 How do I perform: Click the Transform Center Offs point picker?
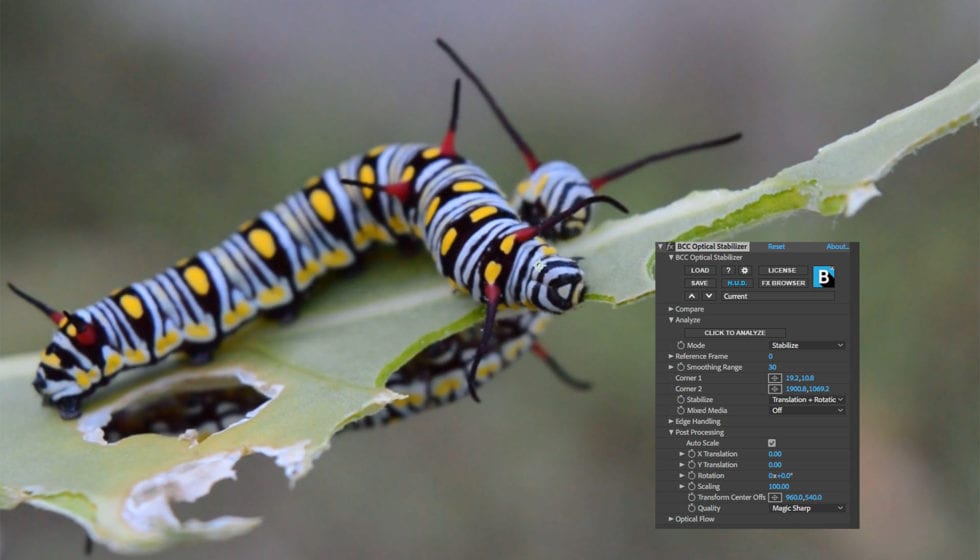tap(774, 498)
